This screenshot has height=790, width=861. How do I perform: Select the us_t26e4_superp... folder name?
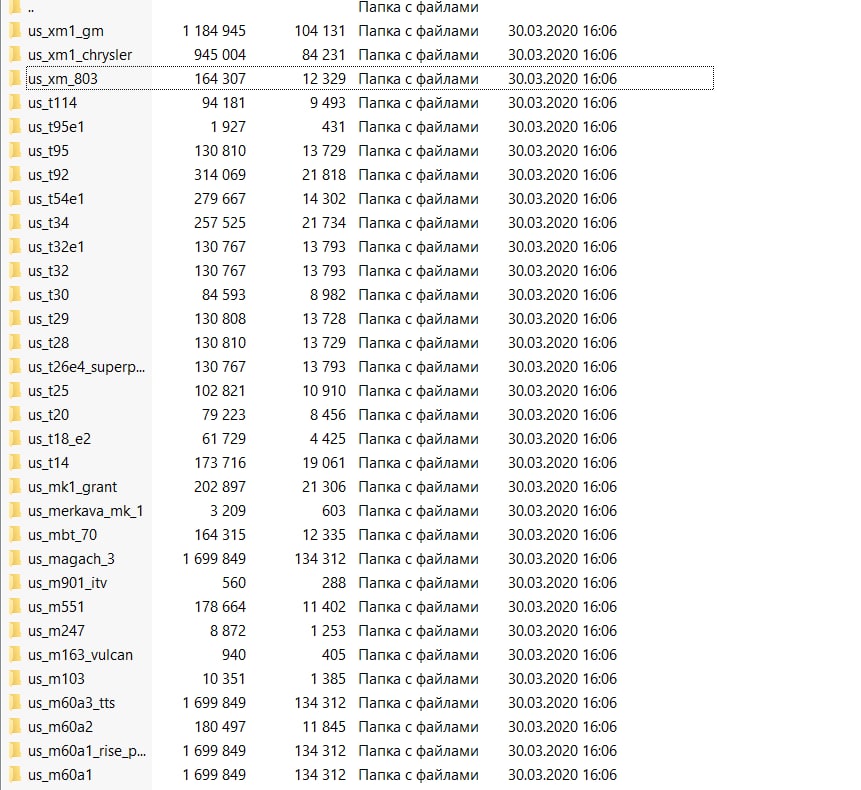point(86,367)
